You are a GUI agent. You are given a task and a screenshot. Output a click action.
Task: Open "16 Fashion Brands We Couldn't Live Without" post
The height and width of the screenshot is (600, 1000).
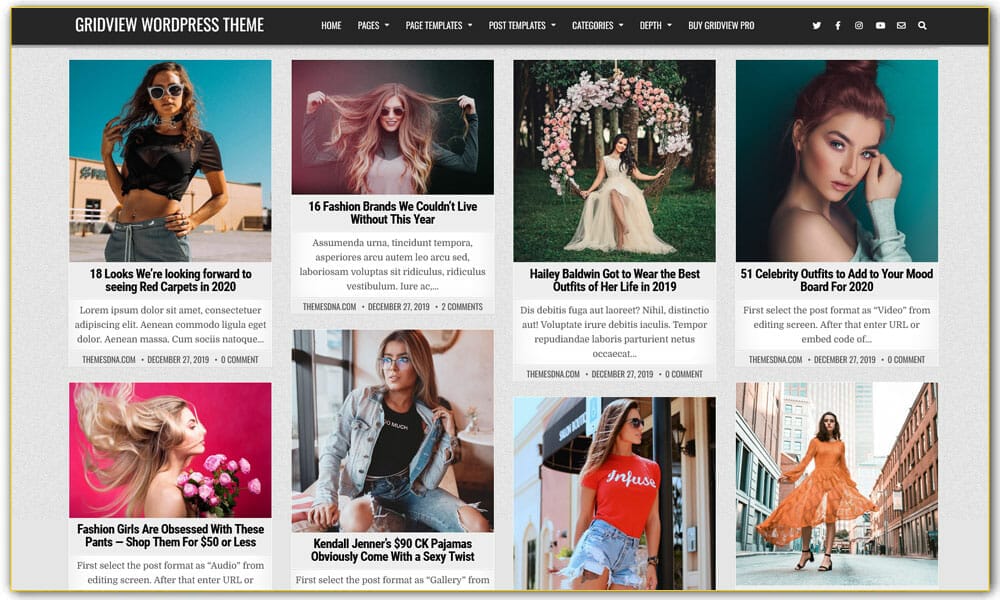[392, 213]
